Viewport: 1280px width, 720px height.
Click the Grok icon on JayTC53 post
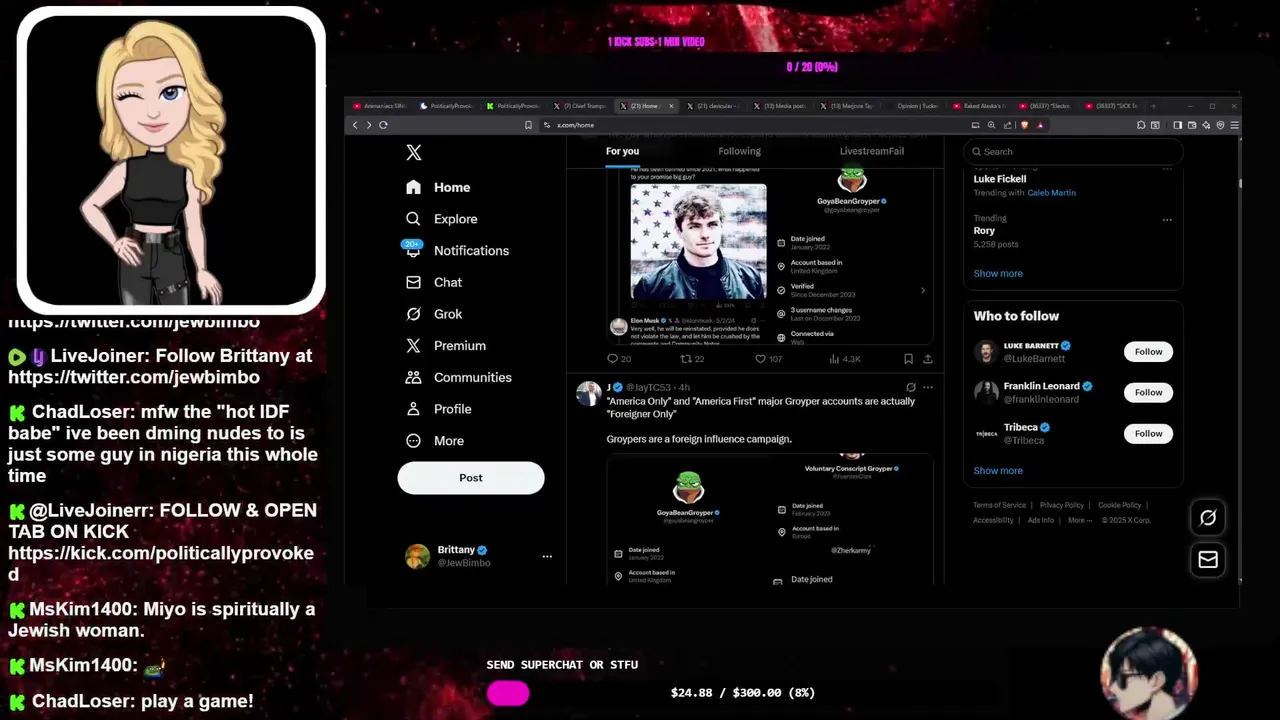click(910, 387)
